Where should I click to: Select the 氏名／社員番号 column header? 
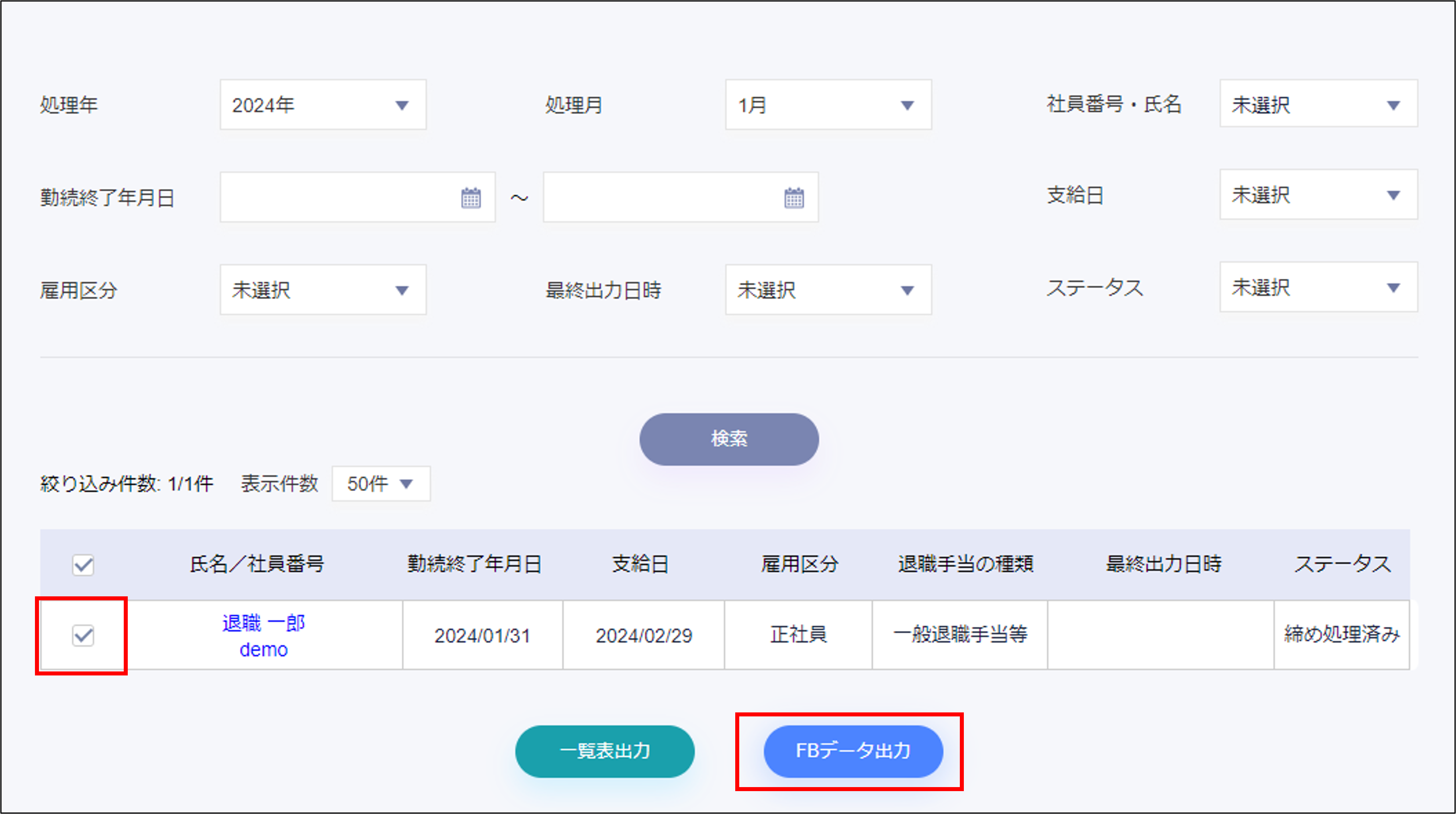coord(257,564)
